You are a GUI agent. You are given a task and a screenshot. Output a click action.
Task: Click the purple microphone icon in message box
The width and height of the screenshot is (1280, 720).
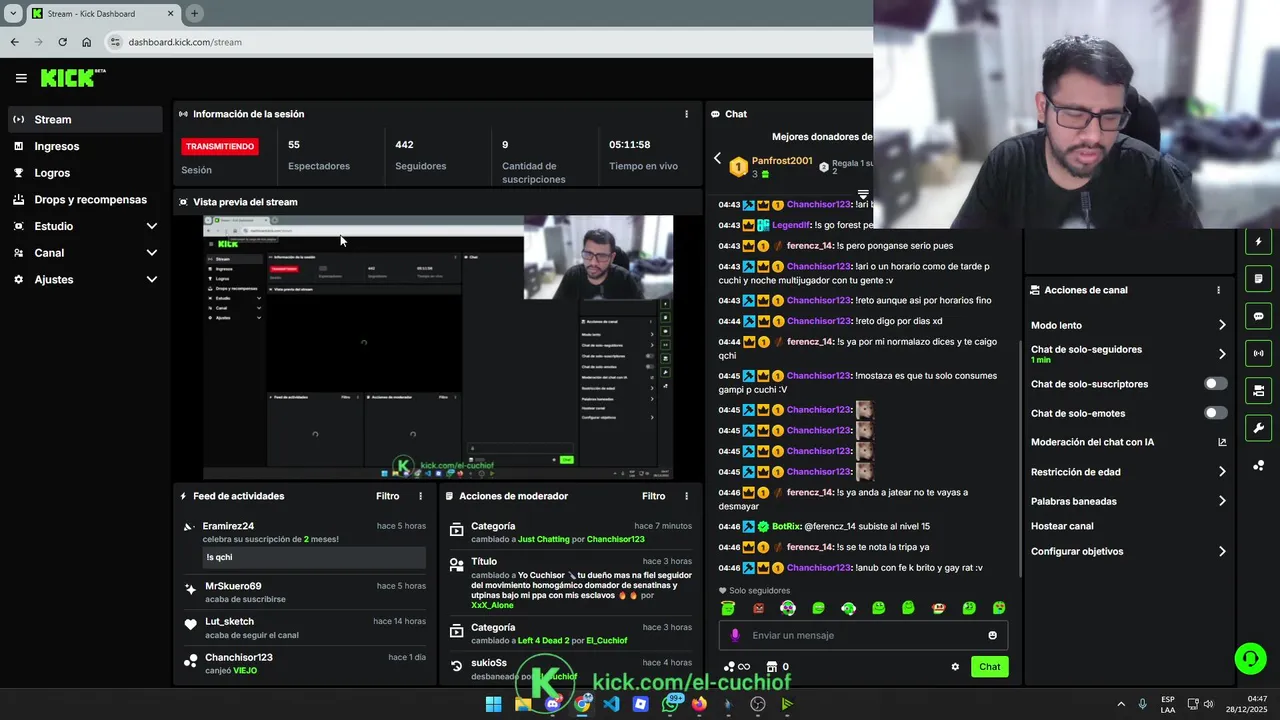(735, 635)
